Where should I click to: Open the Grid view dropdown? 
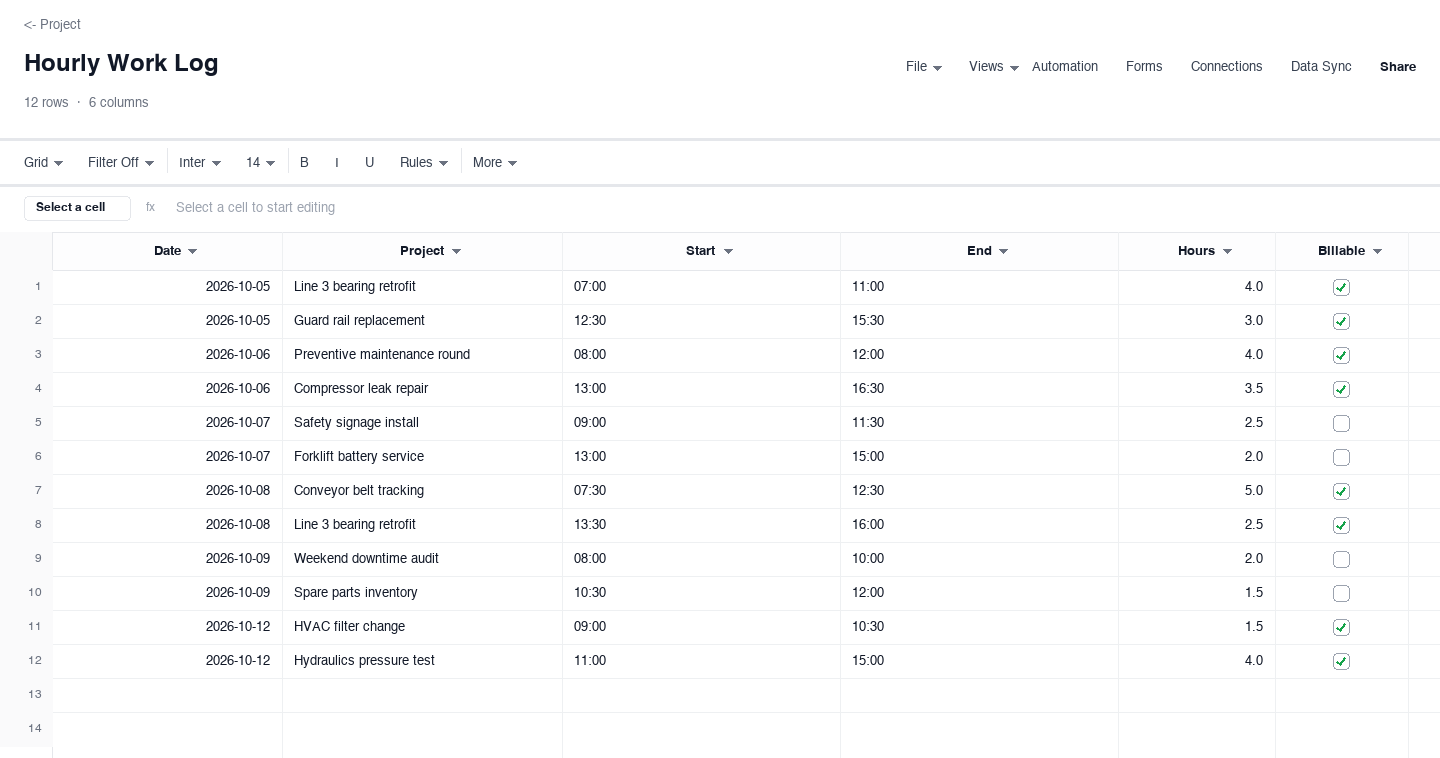click(44, 163)
